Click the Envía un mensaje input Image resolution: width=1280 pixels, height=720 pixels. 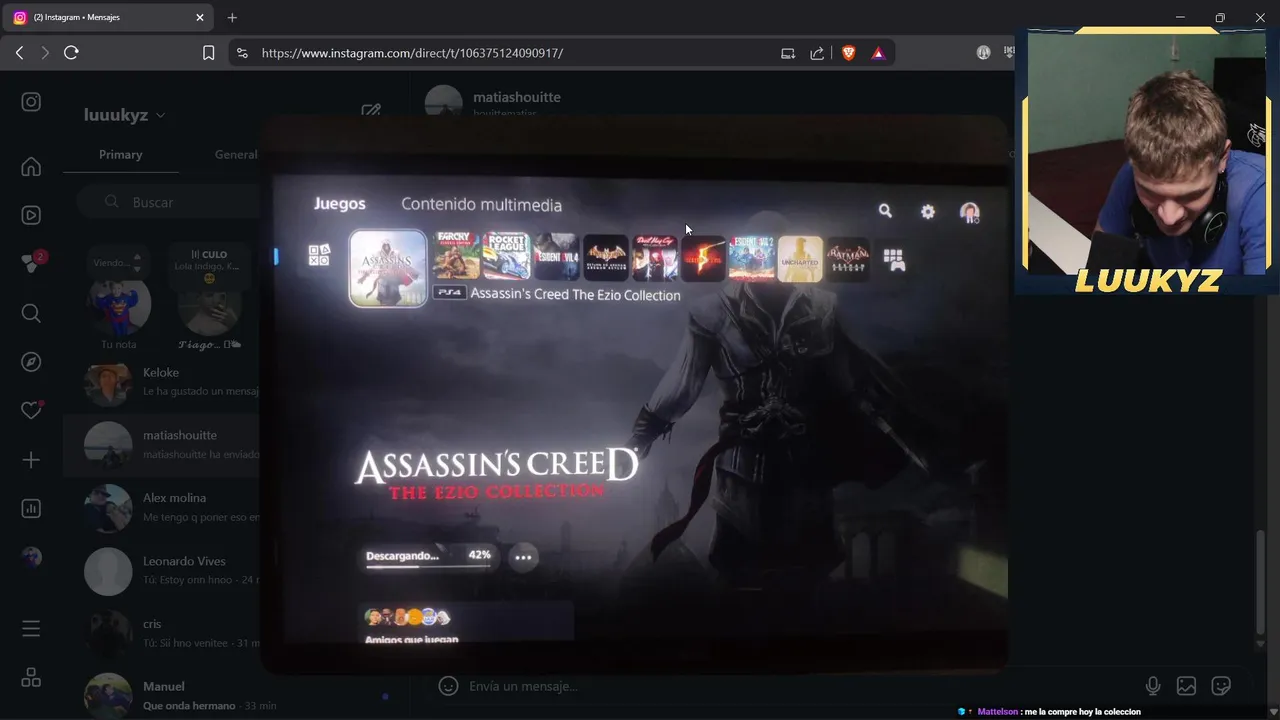[523, 686]
